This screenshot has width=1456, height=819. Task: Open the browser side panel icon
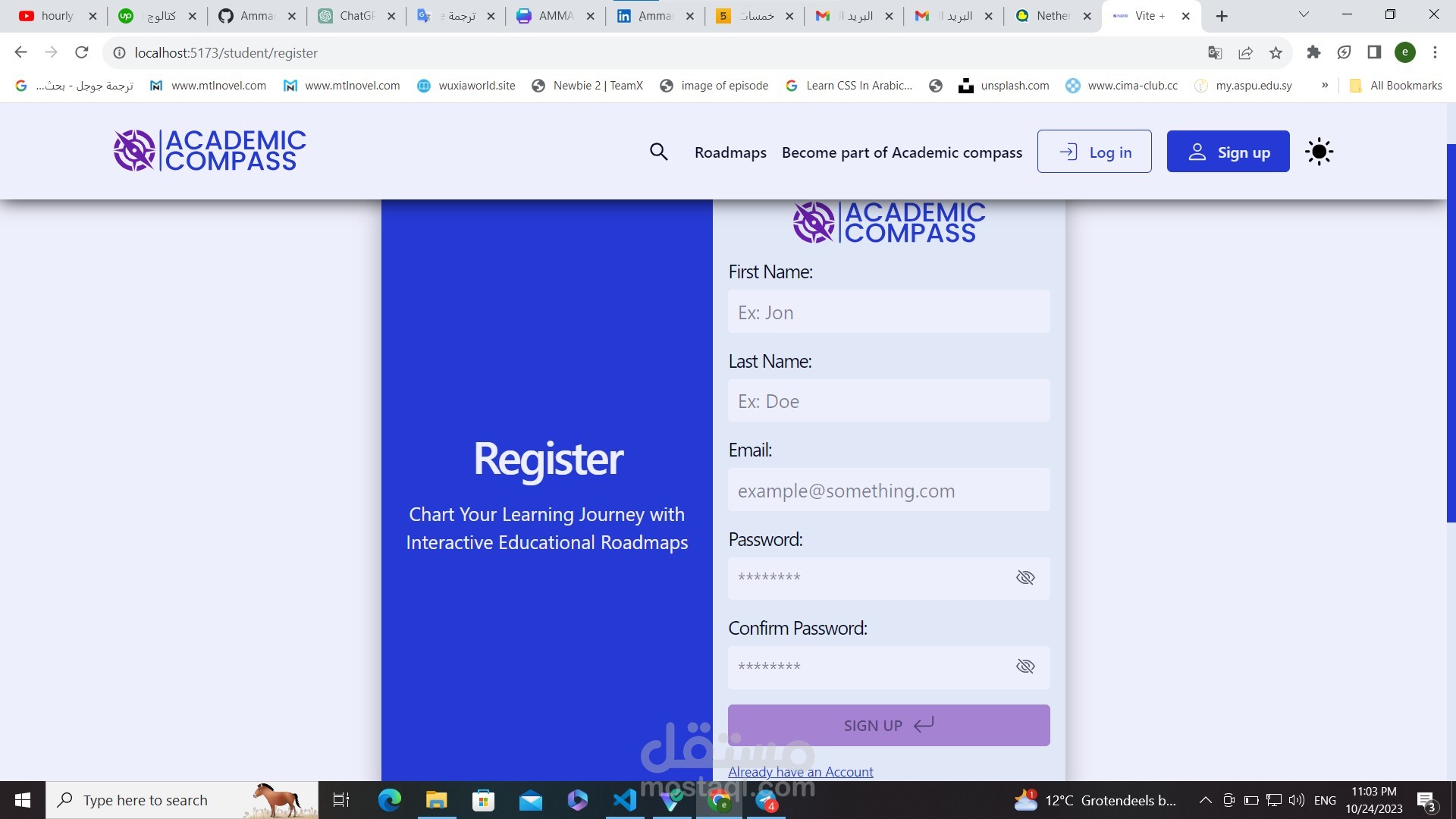(x=1373, y=52)
